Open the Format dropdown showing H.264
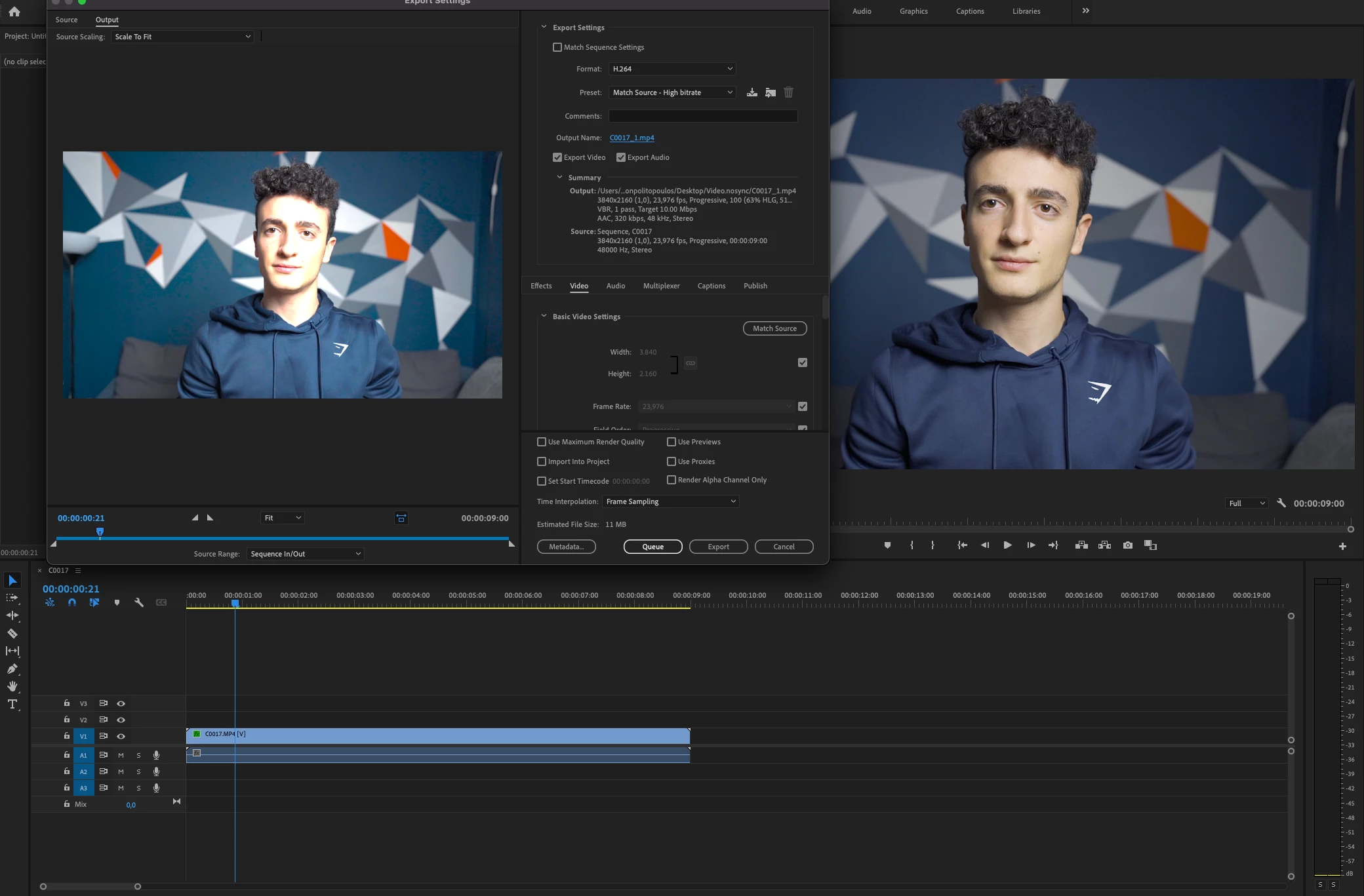 coord(672,69)
